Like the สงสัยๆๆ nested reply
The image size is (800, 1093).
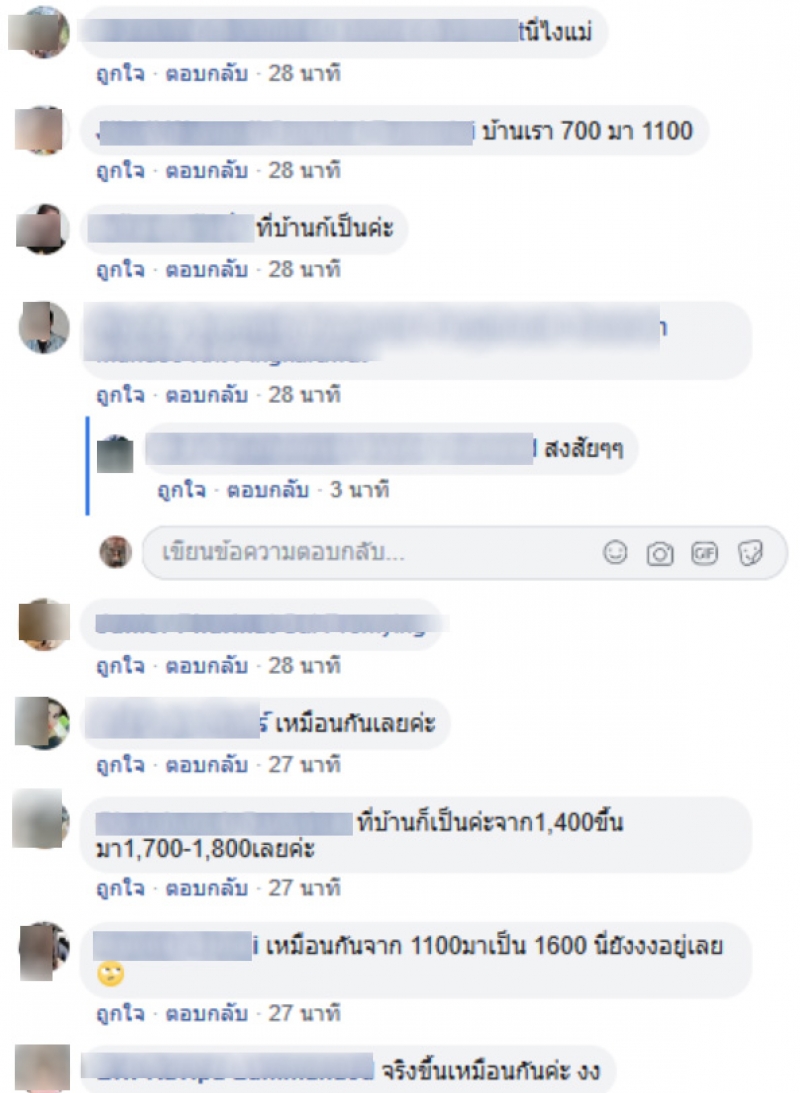click(181, 490)
